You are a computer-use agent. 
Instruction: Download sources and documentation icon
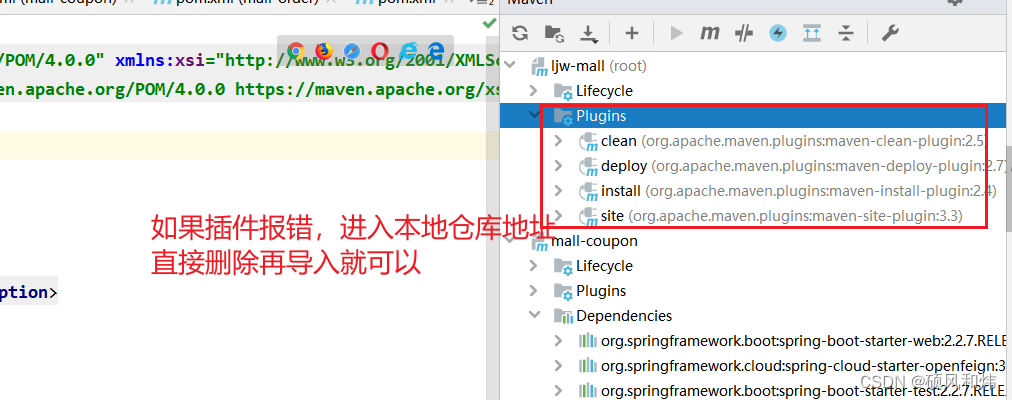(589, 34)
